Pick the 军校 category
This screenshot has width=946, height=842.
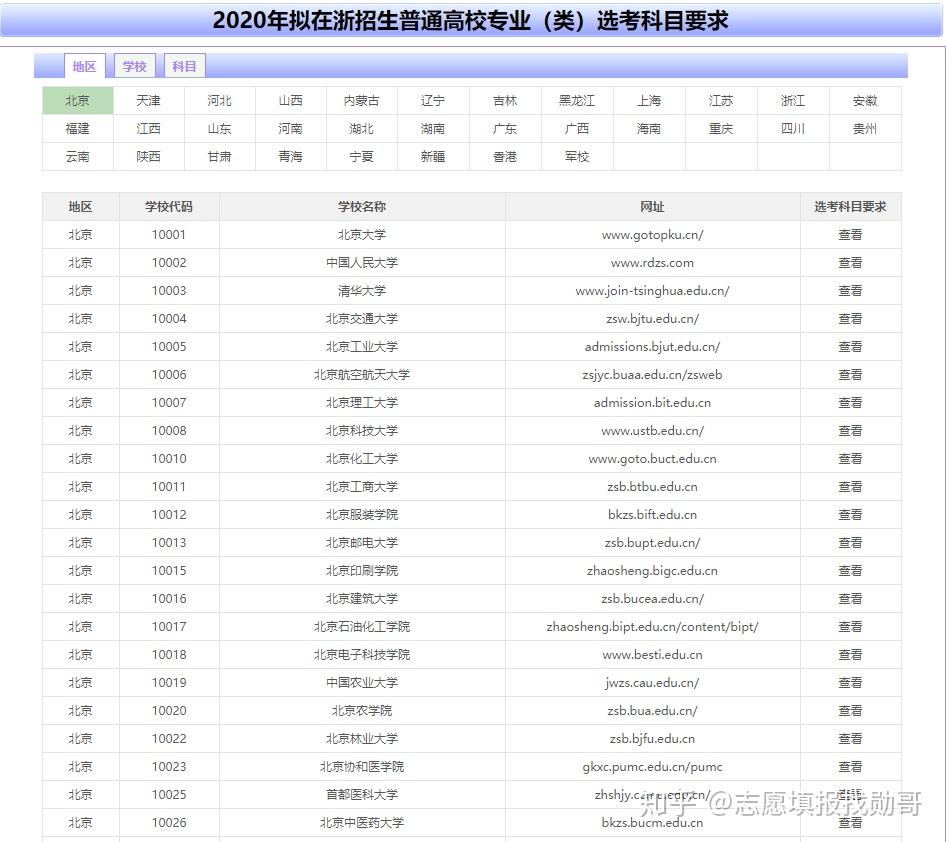coord(577,157)
